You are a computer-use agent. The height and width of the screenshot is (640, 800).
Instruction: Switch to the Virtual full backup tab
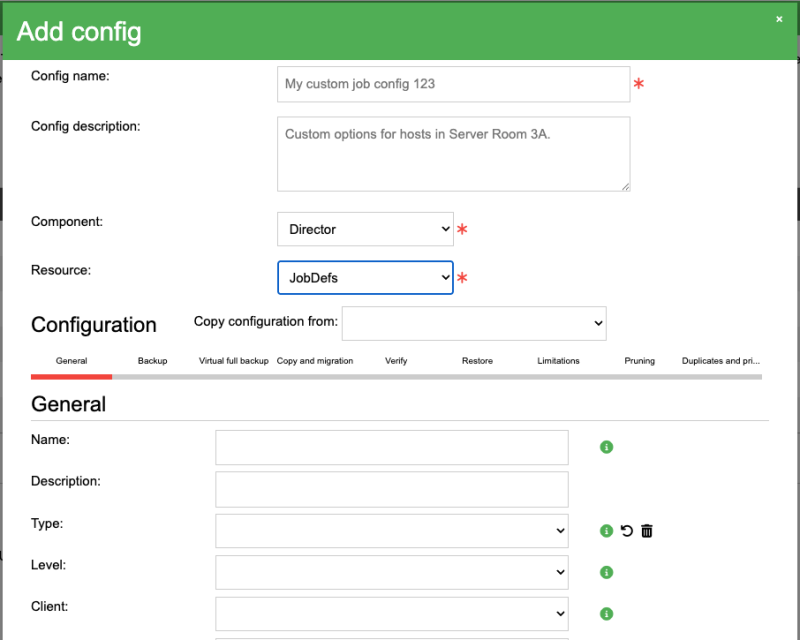click(234, 361)
